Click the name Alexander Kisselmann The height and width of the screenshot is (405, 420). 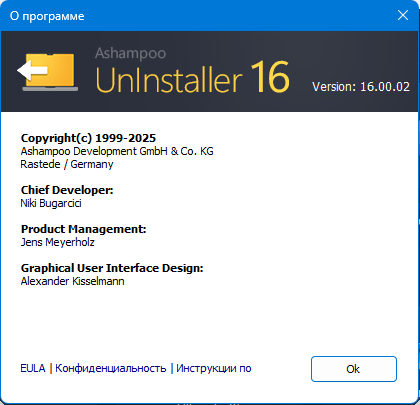click(x=72, y=281)
